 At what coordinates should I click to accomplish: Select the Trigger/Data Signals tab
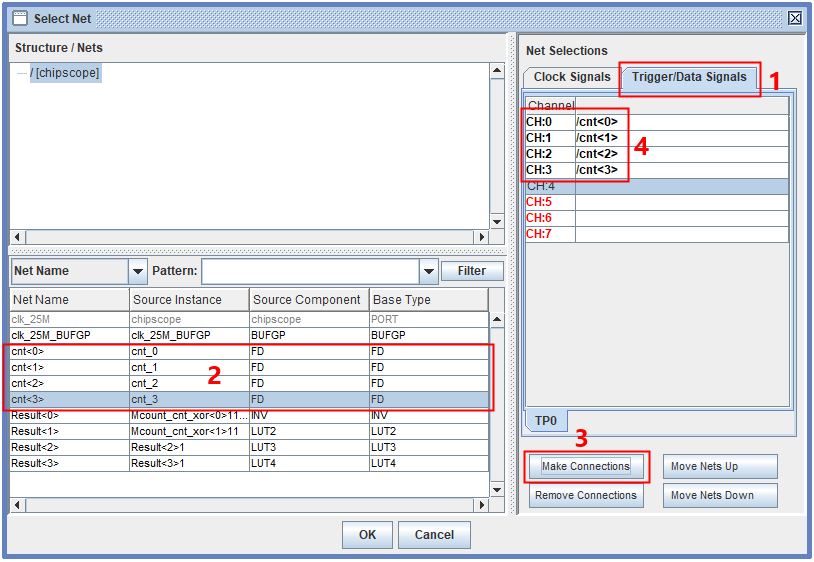click(x=688, y=77)
